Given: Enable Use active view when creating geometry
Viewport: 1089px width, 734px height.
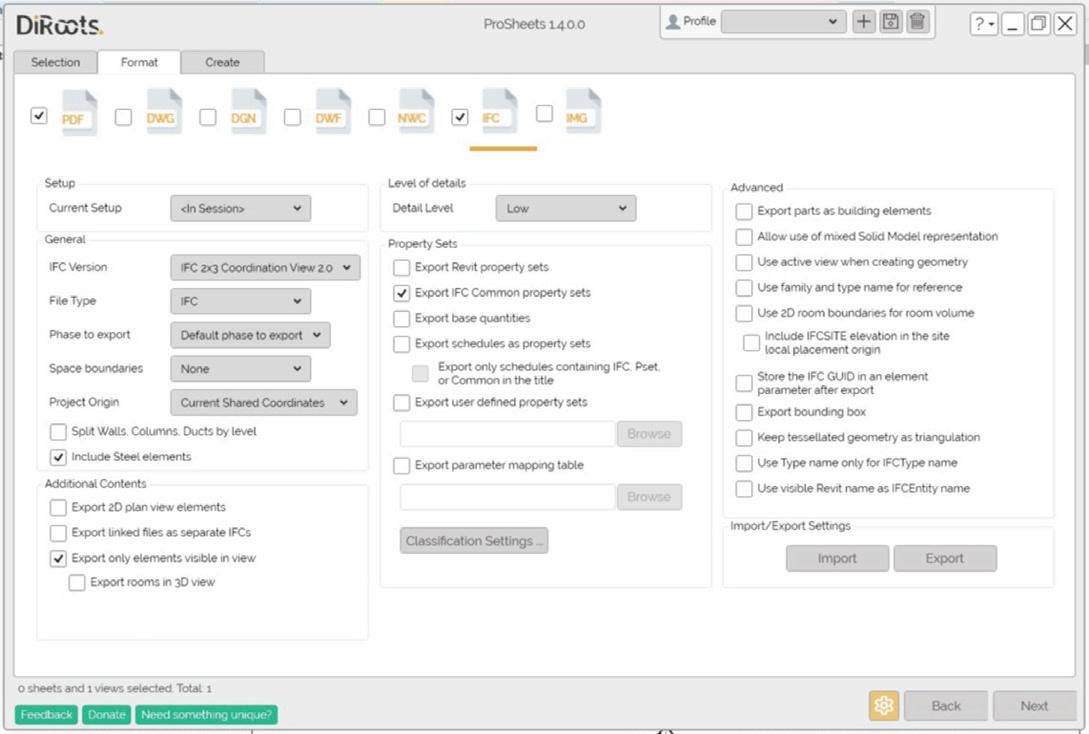Looking at the screenshot, I should pos(744,262).
